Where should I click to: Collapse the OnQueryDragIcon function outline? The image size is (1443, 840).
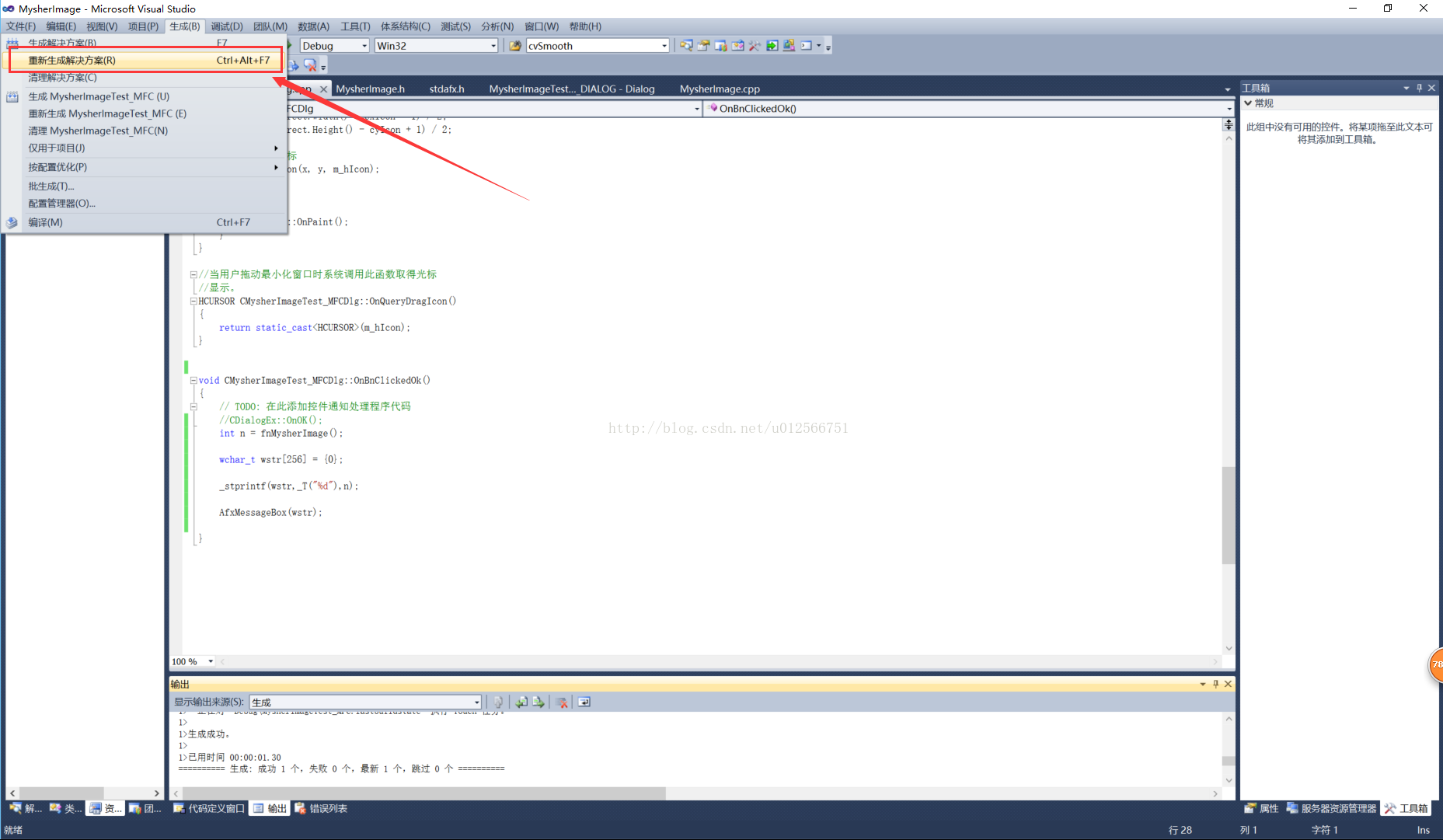[x=193, y=301]
